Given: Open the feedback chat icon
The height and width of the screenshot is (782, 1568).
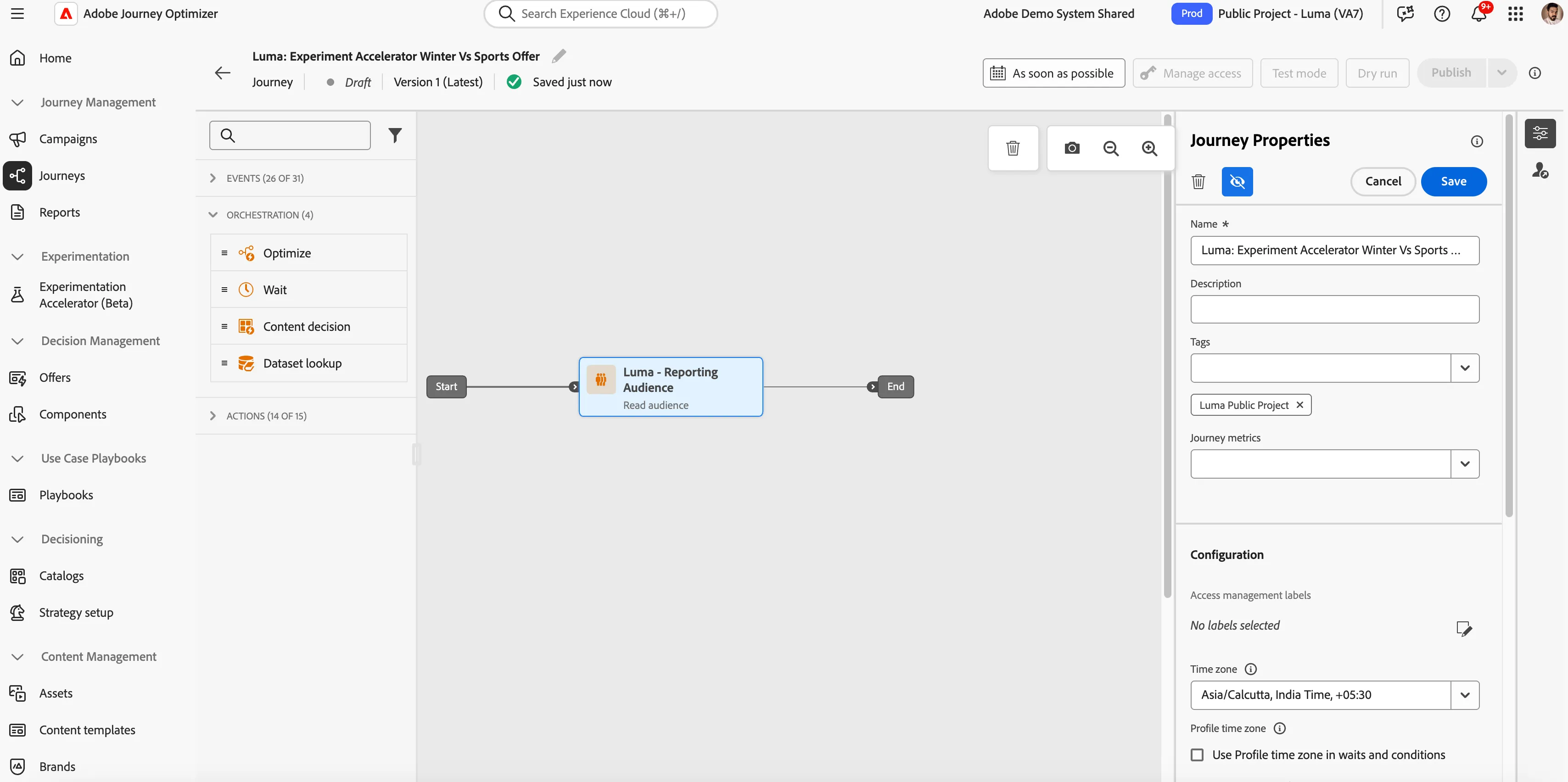Looking at the screenshot, I should pos(1406,13).
